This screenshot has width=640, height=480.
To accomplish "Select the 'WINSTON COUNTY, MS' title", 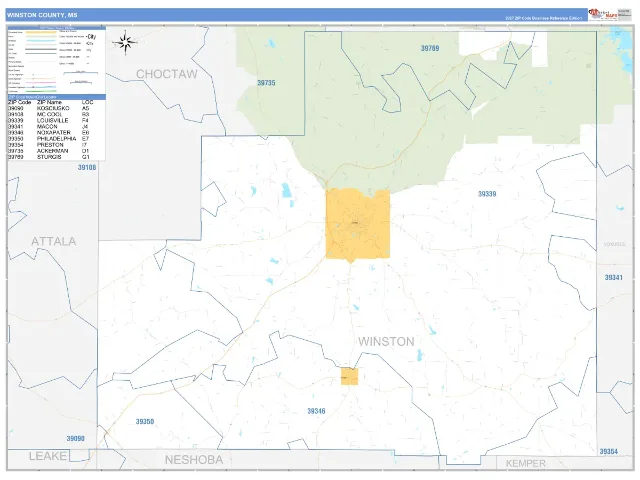I will coord(42,15).
